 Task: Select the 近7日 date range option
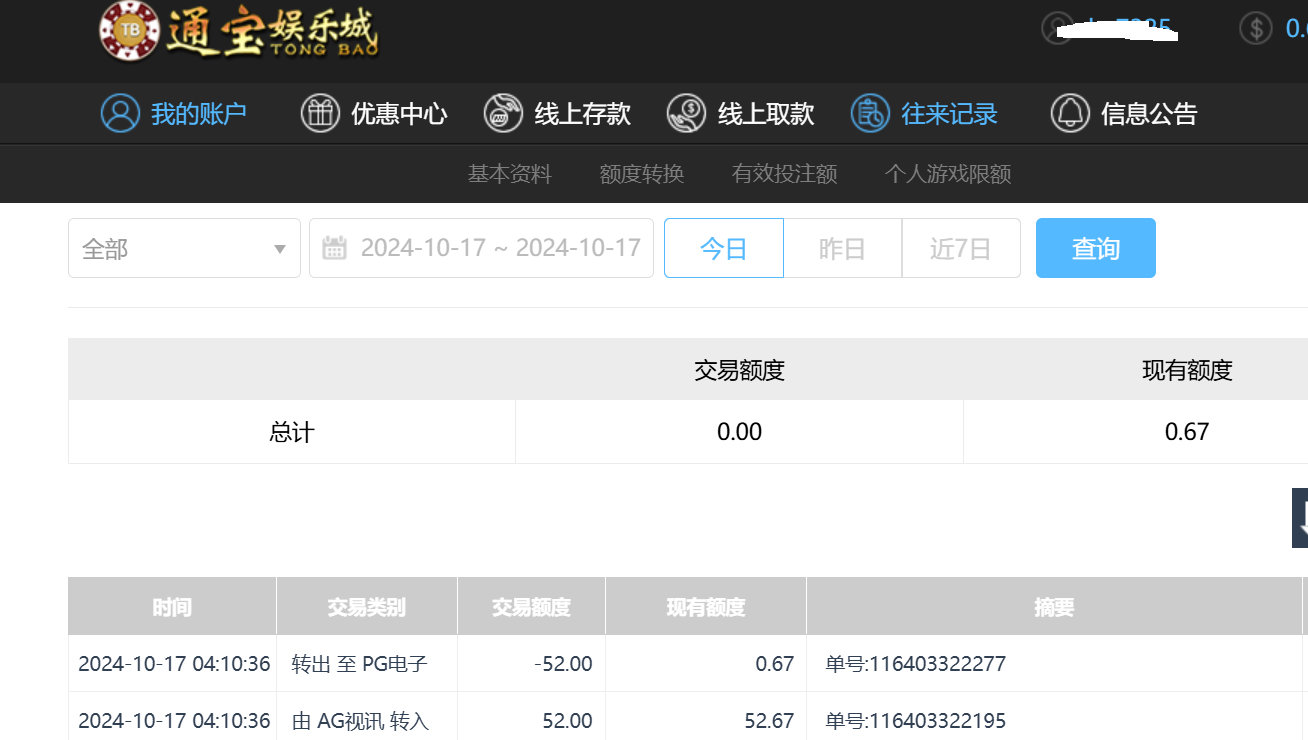pos(961,248)
